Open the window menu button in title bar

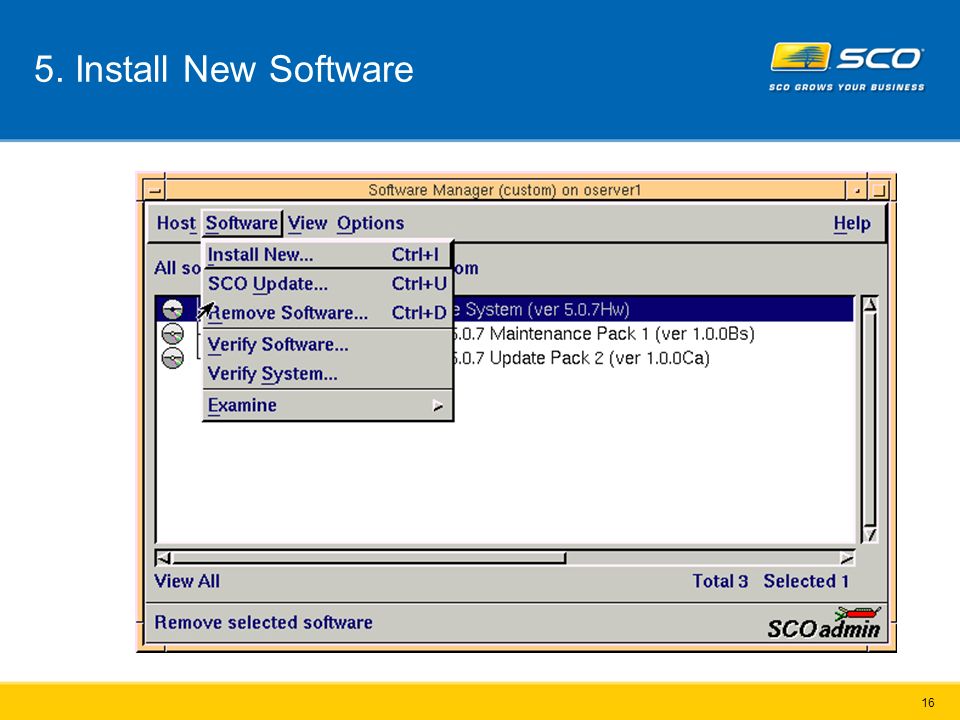(x=154, y=190)
